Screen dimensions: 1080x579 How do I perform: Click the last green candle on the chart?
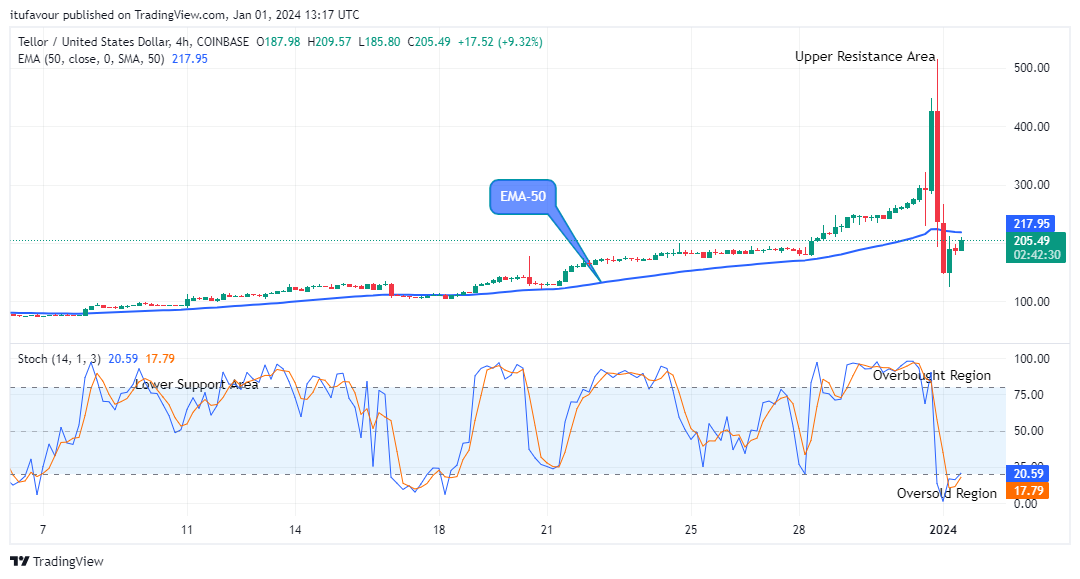click(961, 244)
